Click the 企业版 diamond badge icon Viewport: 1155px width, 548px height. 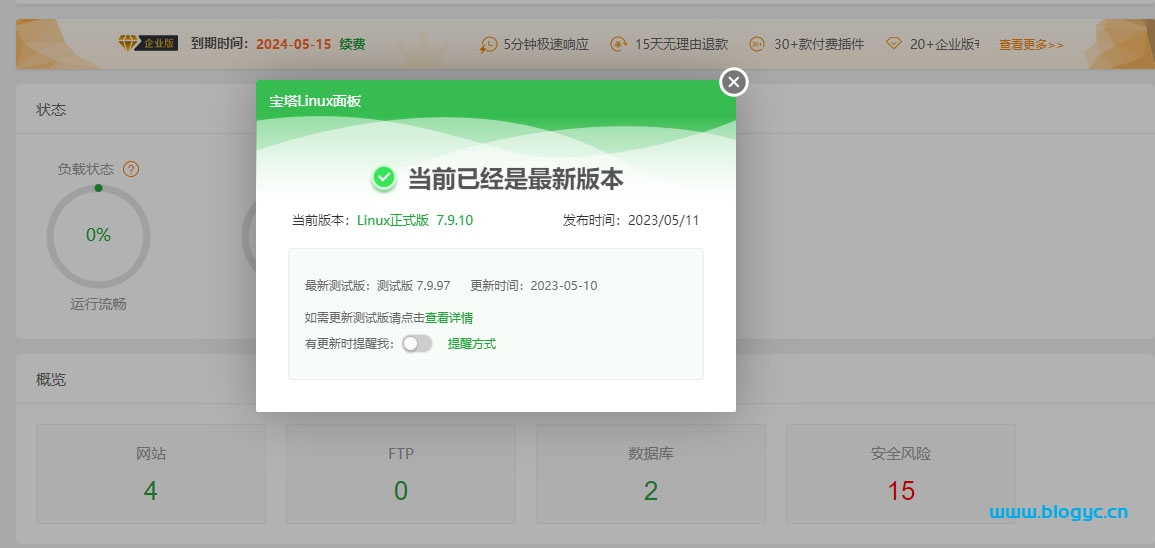click(147, 43)
